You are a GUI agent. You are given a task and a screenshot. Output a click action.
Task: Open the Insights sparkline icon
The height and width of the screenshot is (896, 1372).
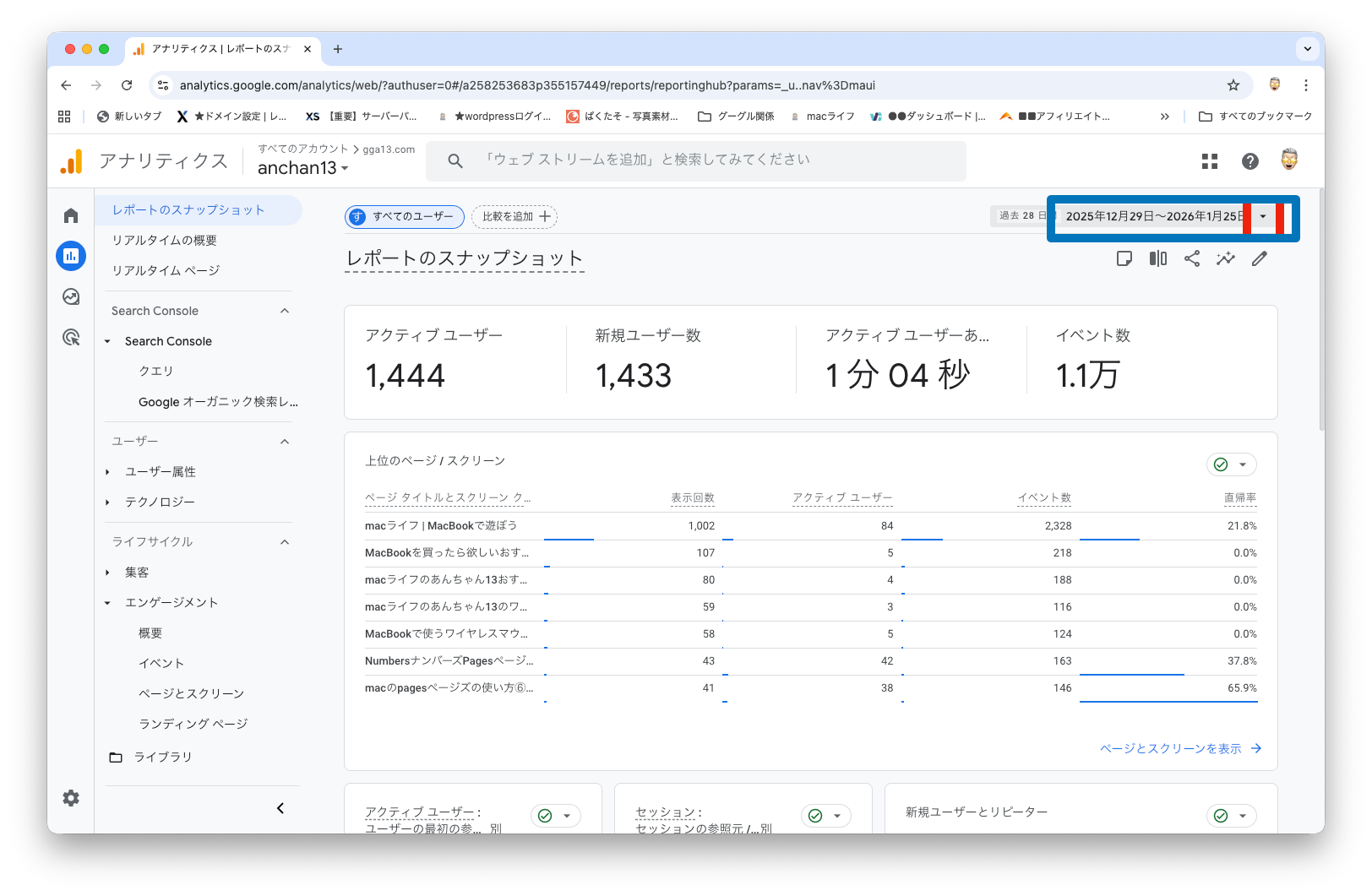[1225, 259]
